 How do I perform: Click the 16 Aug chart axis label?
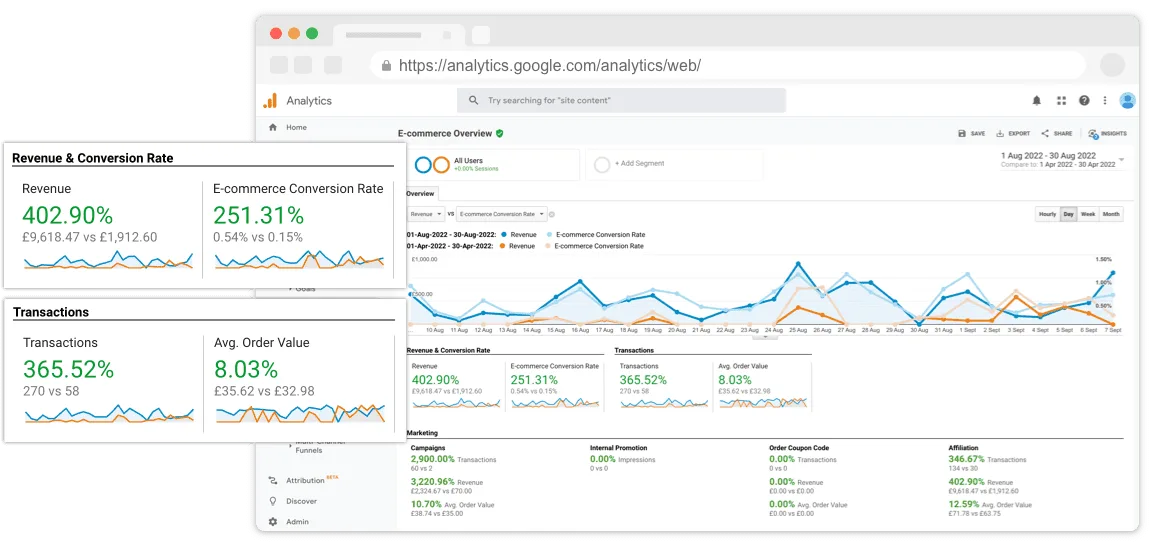point(580,331)
